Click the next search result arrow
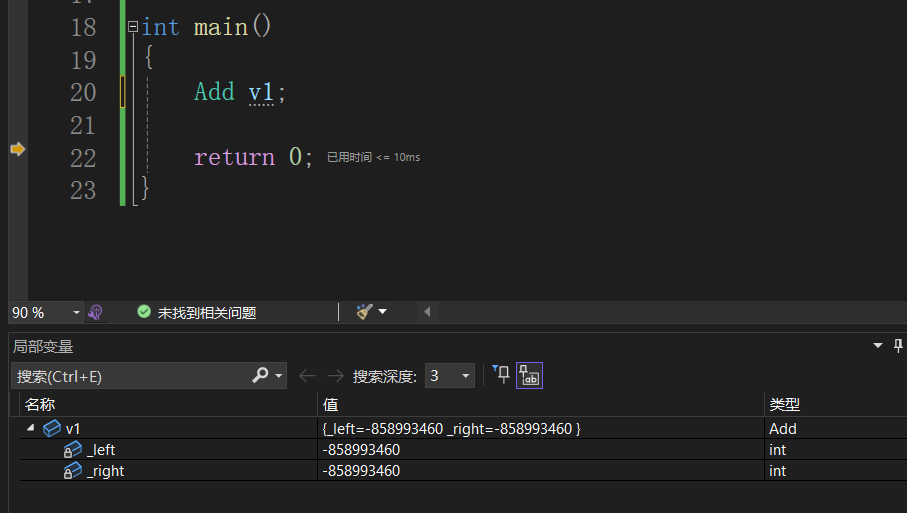Image resolution: width=907 pixels, height=513 pixels. [x=335, y=376]
